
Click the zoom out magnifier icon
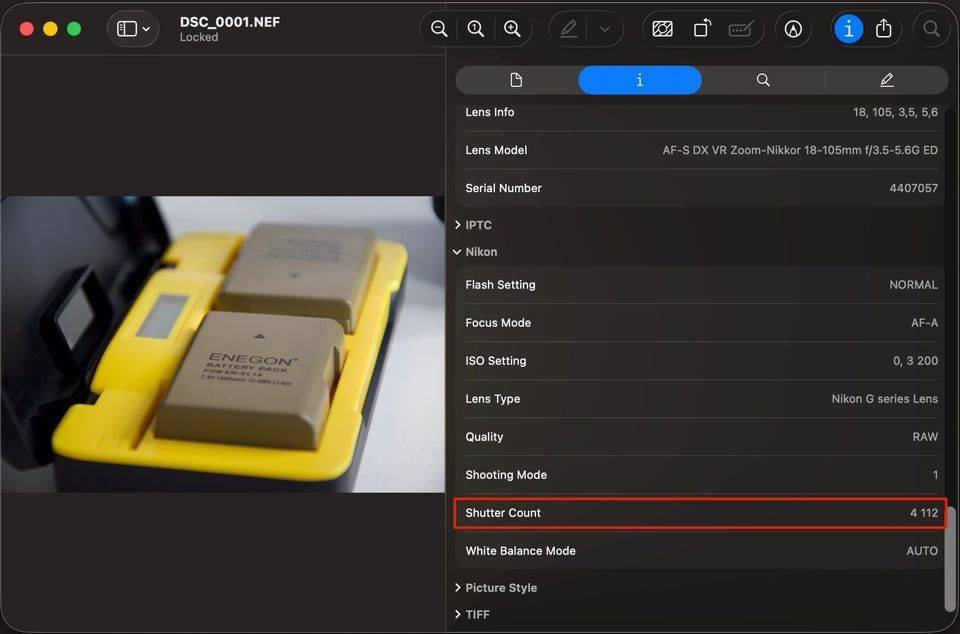(x=438, y=29)
